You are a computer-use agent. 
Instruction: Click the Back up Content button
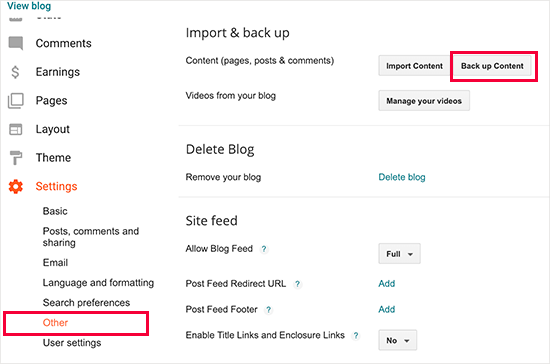pyautogui.click(x=492, y=66)
